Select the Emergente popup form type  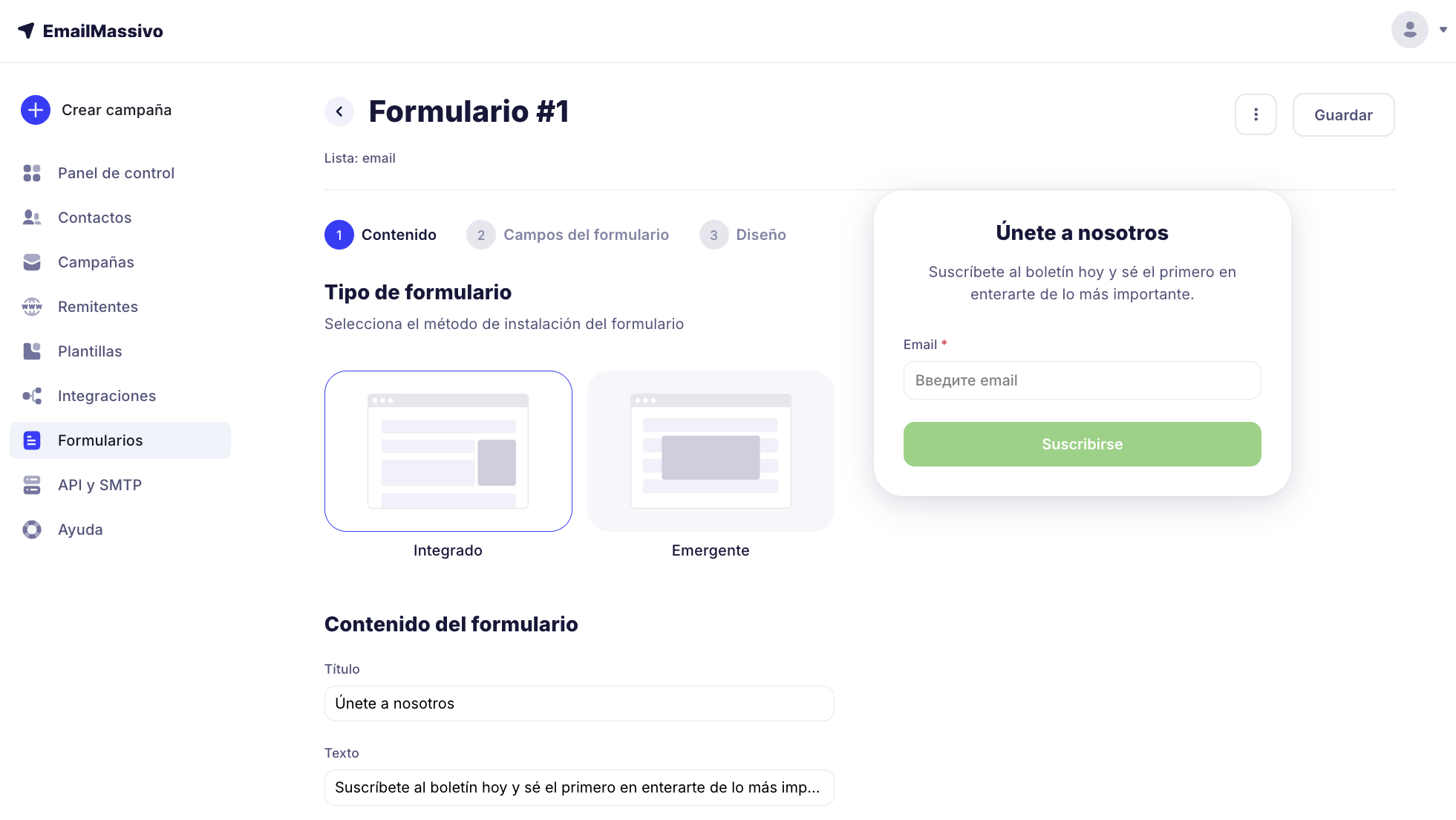(711, 451)
